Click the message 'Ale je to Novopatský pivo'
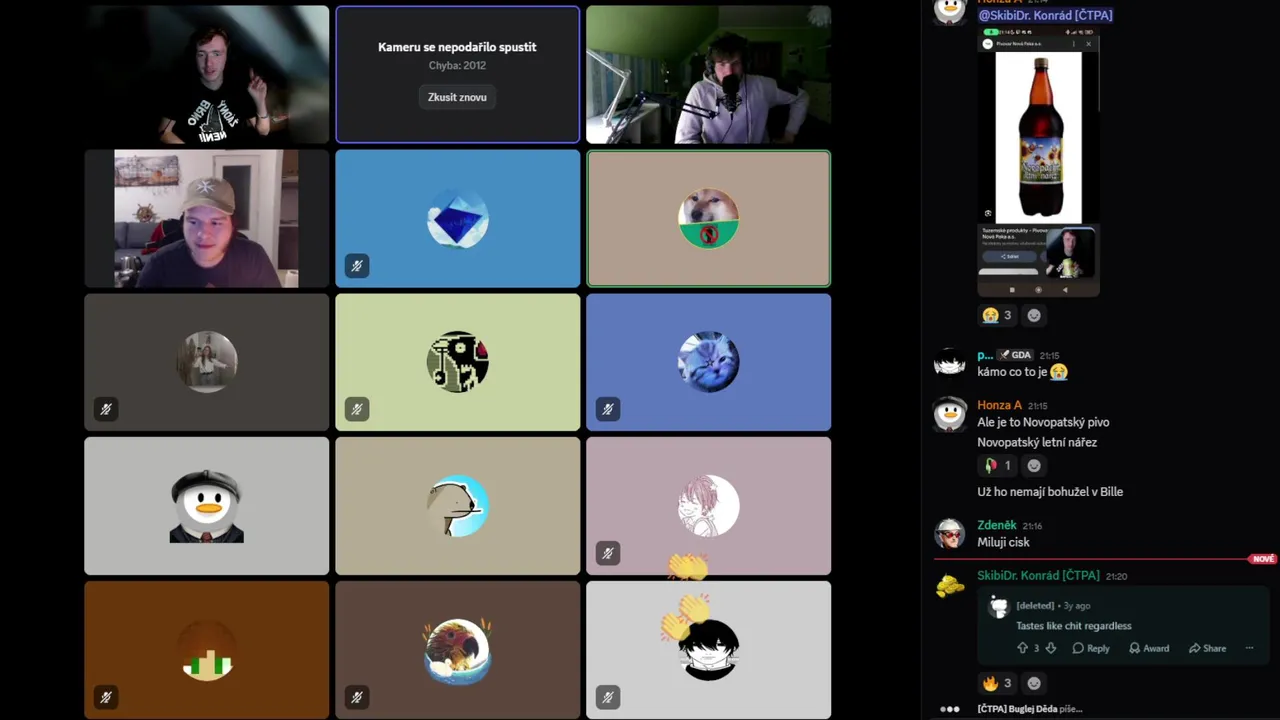This screenshot has height=720, width=1280. (x=1043, y=422)
